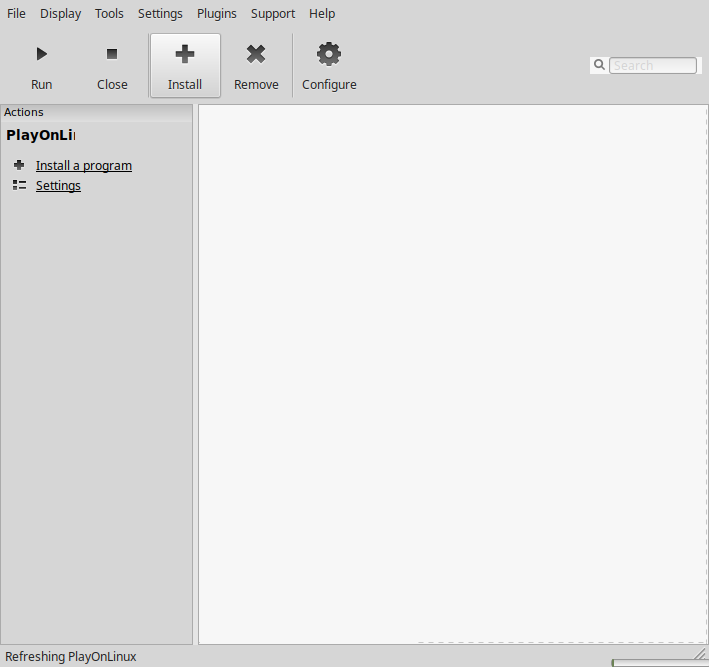Follow the Settings link in Actions panel
The width and height of the screenshot is (709, 667).
pyautogui.click(x=58, y=185)
